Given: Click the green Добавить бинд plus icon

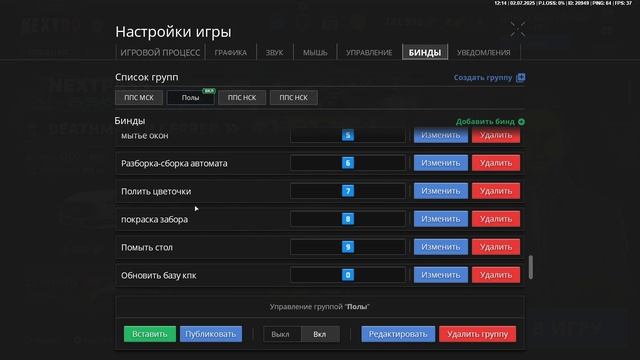Looking at the screenshot, I should (521, 122).
